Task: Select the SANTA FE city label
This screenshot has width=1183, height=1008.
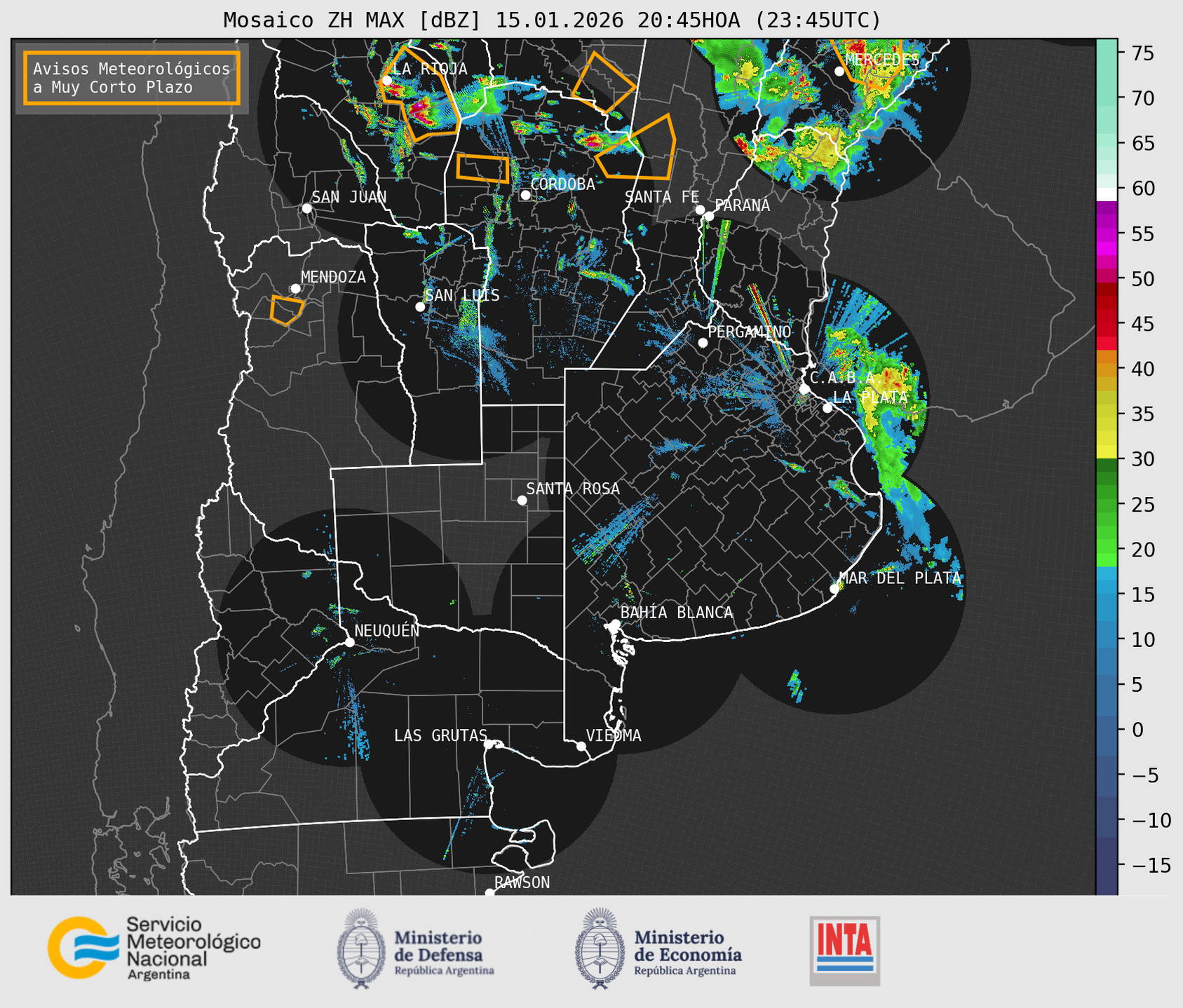Action: [662, 198]
